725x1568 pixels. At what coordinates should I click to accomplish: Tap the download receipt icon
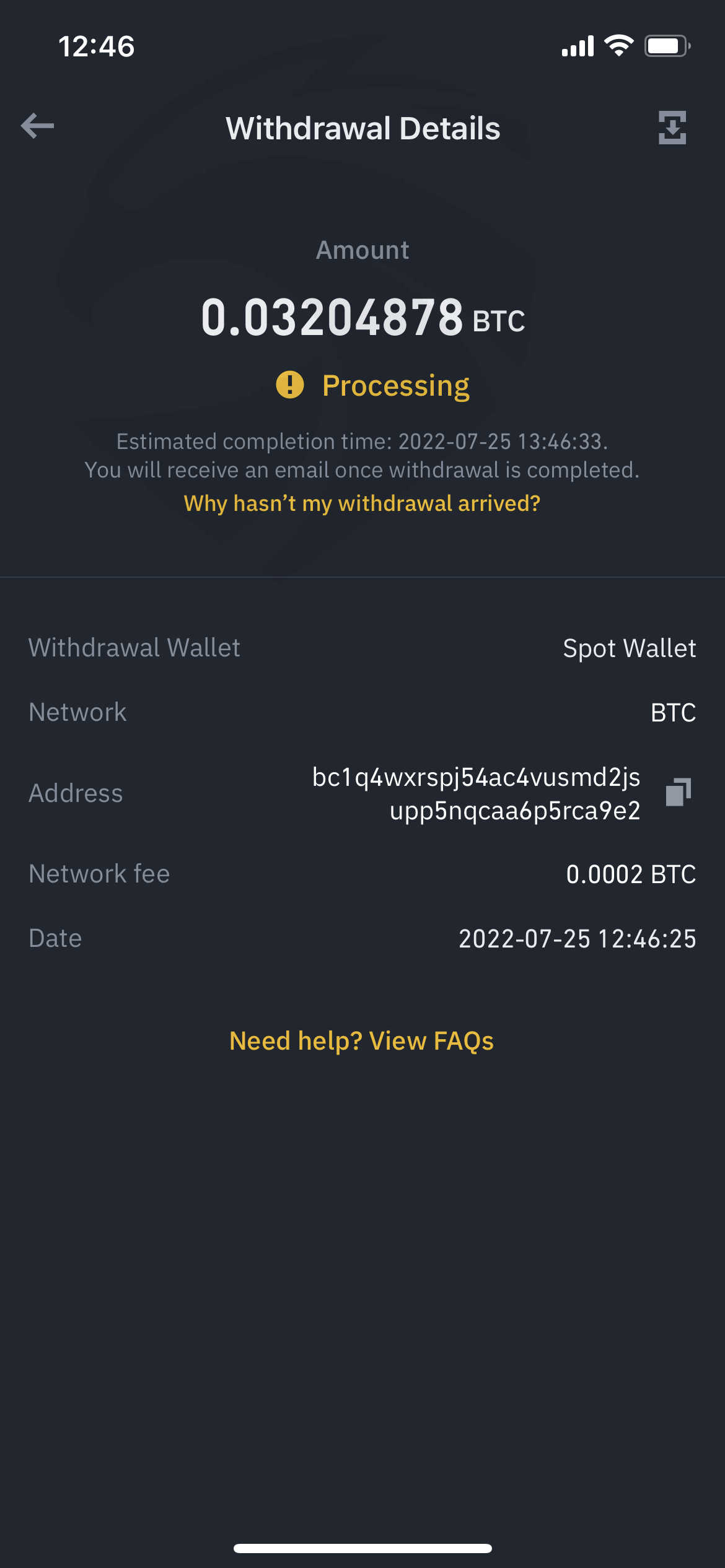pyautogui.click(x=672, y=128)
